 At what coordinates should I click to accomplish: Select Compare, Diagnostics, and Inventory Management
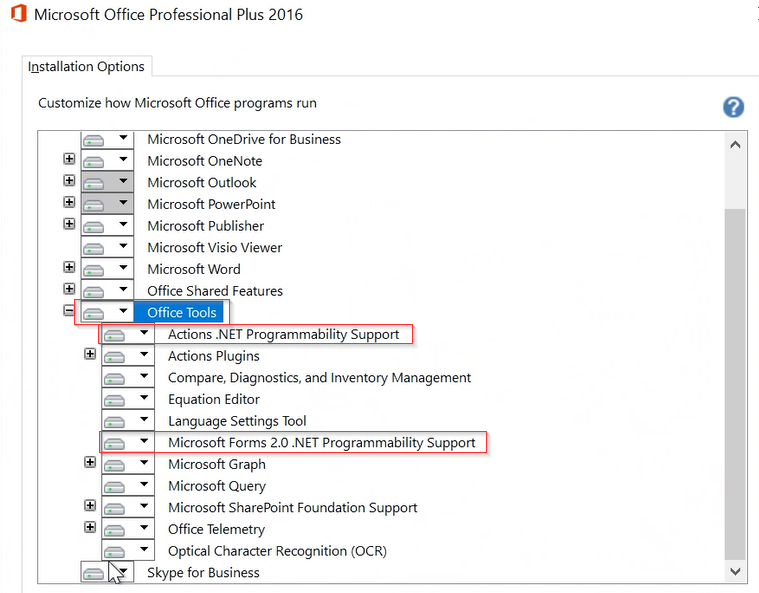point(319,377)
